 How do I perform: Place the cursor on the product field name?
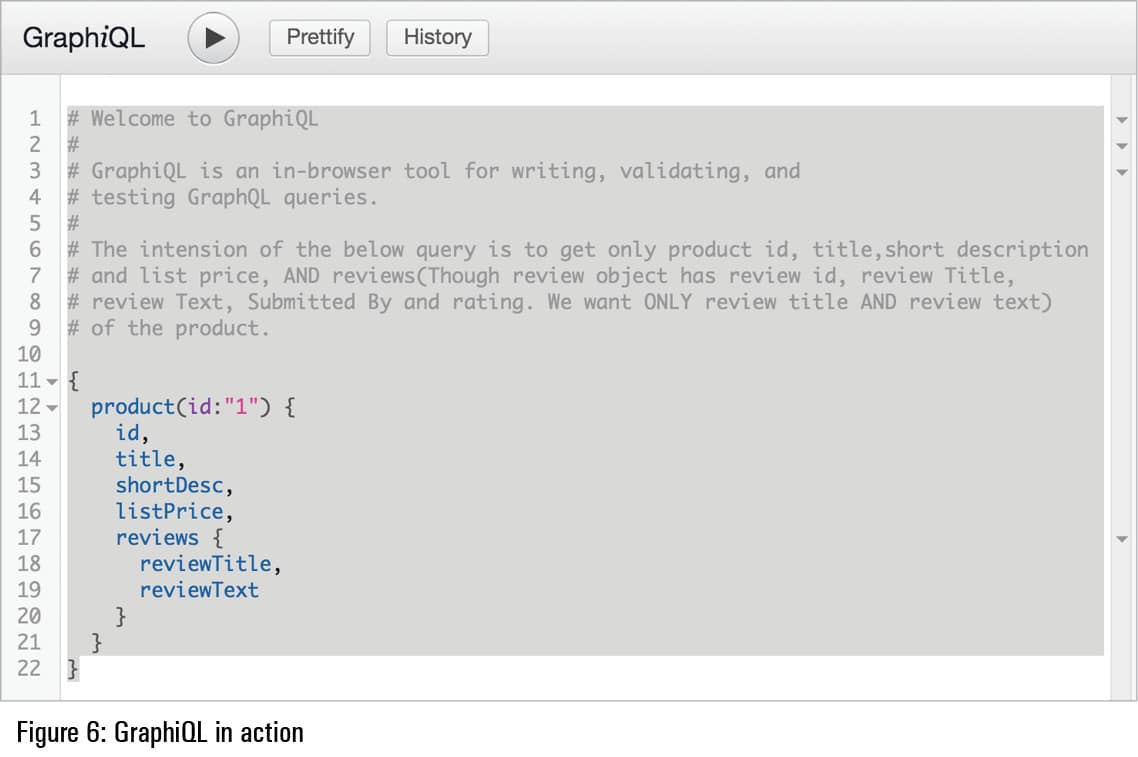pos(130,406)
